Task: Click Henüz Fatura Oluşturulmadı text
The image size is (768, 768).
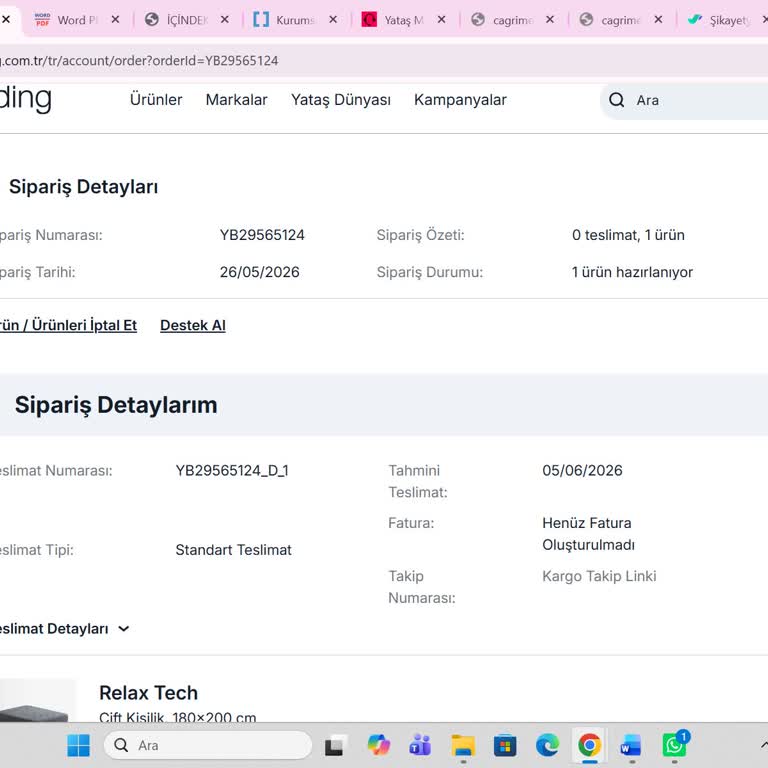Action: click(588, 534)
